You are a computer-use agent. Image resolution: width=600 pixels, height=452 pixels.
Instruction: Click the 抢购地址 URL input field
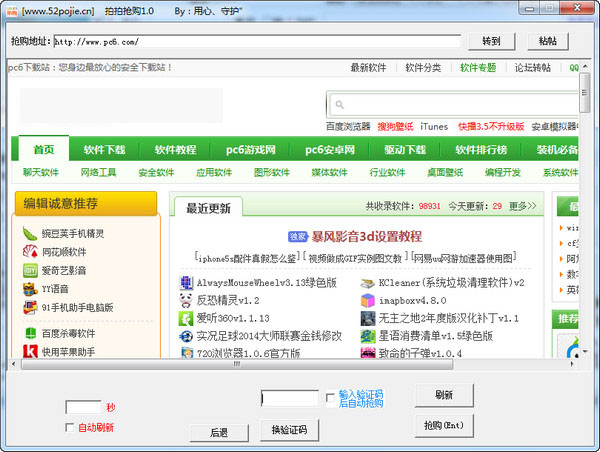[x=256, y=42]
